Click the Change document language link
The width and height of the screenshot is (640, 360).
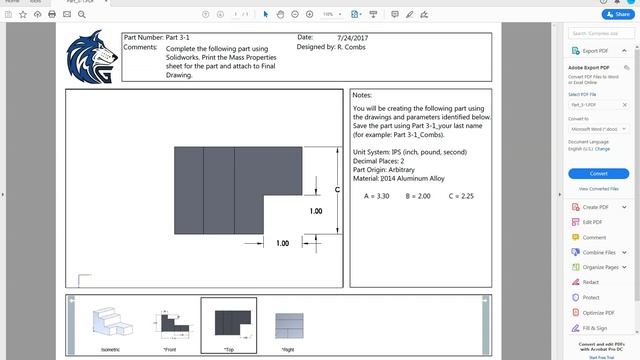pyautogui.click(x=602, y=149)
